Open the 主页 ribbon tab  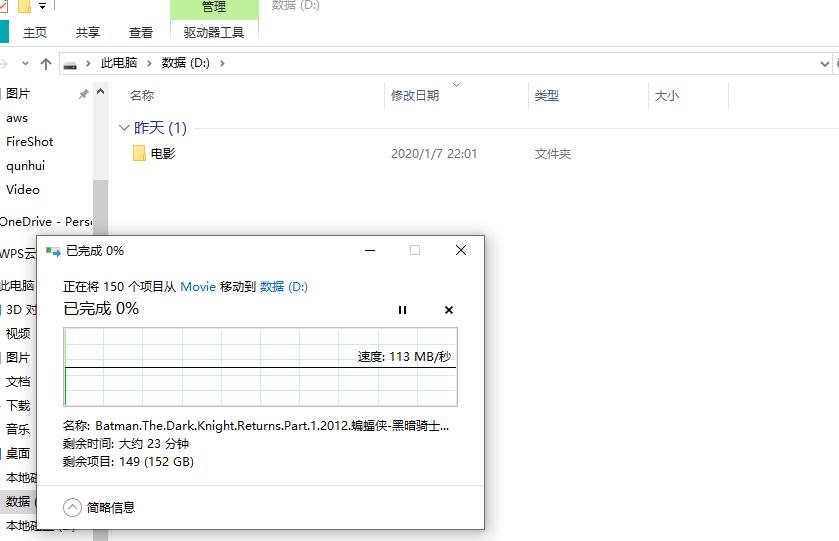click(35, 33)
